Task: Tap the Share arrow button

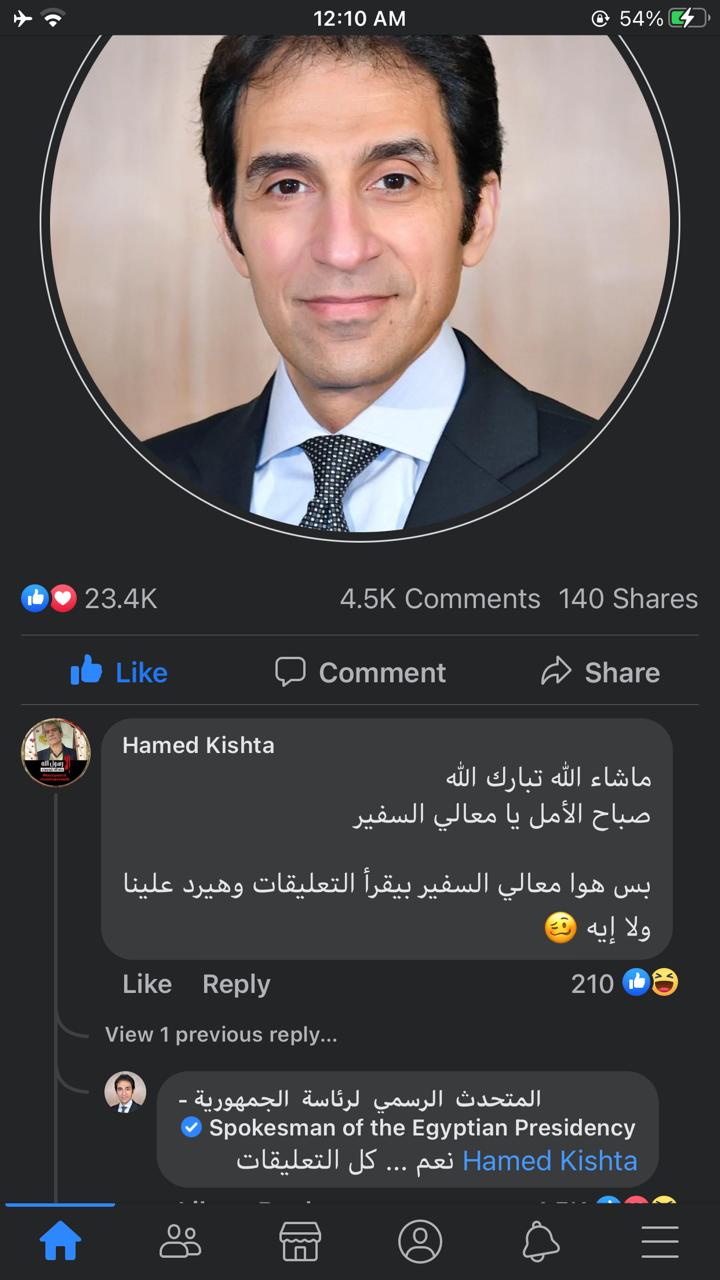Action: click(x=600, y=672)
